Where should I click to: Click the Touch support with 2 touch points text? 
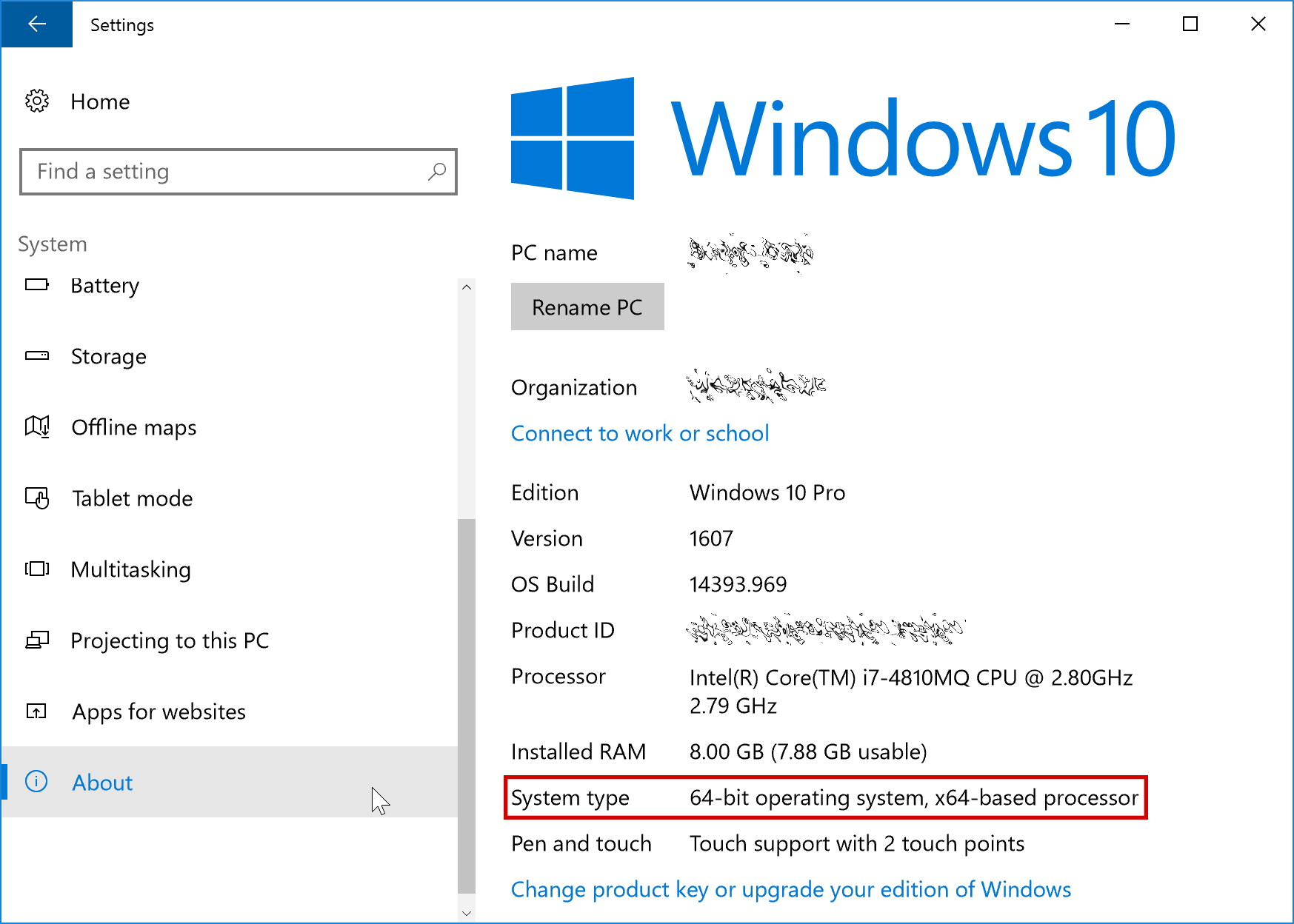click(x=857, y=843)
